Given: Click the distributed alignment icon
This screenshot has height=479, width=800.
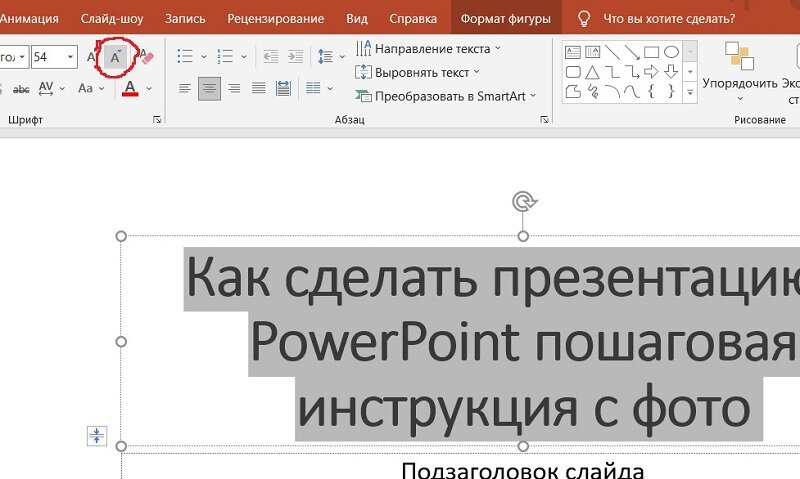Looking at the screenshot, I should [283, 89].
